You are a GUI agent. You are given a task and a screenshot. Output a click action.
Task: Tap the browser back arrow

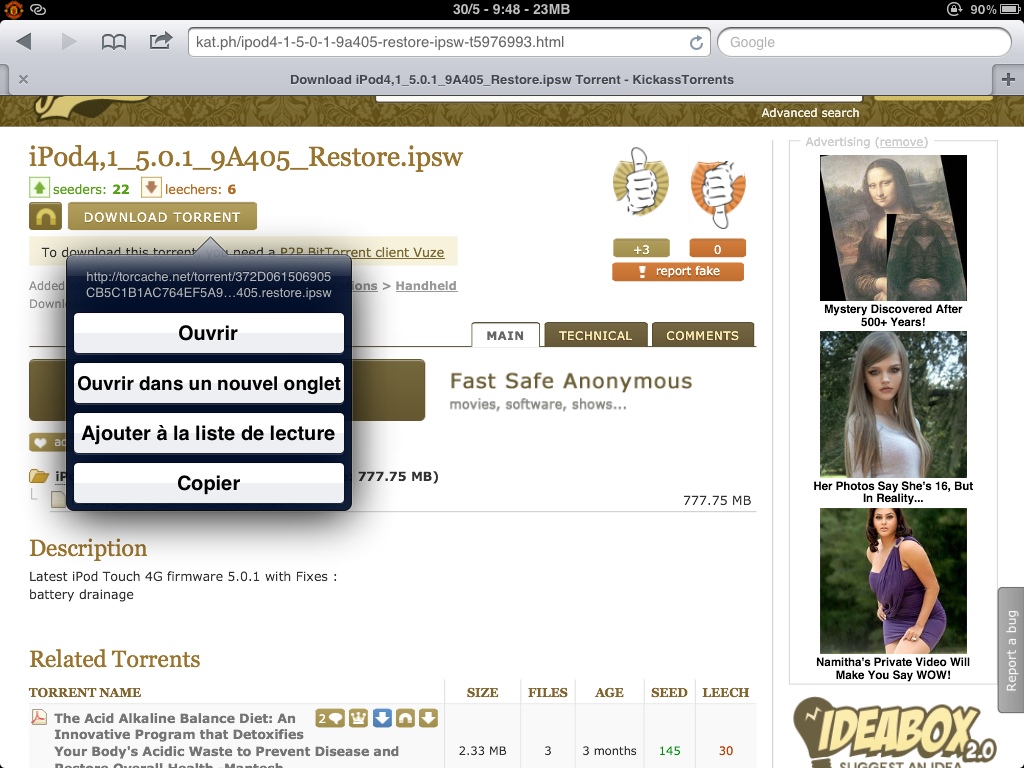[x=24, y=42]
